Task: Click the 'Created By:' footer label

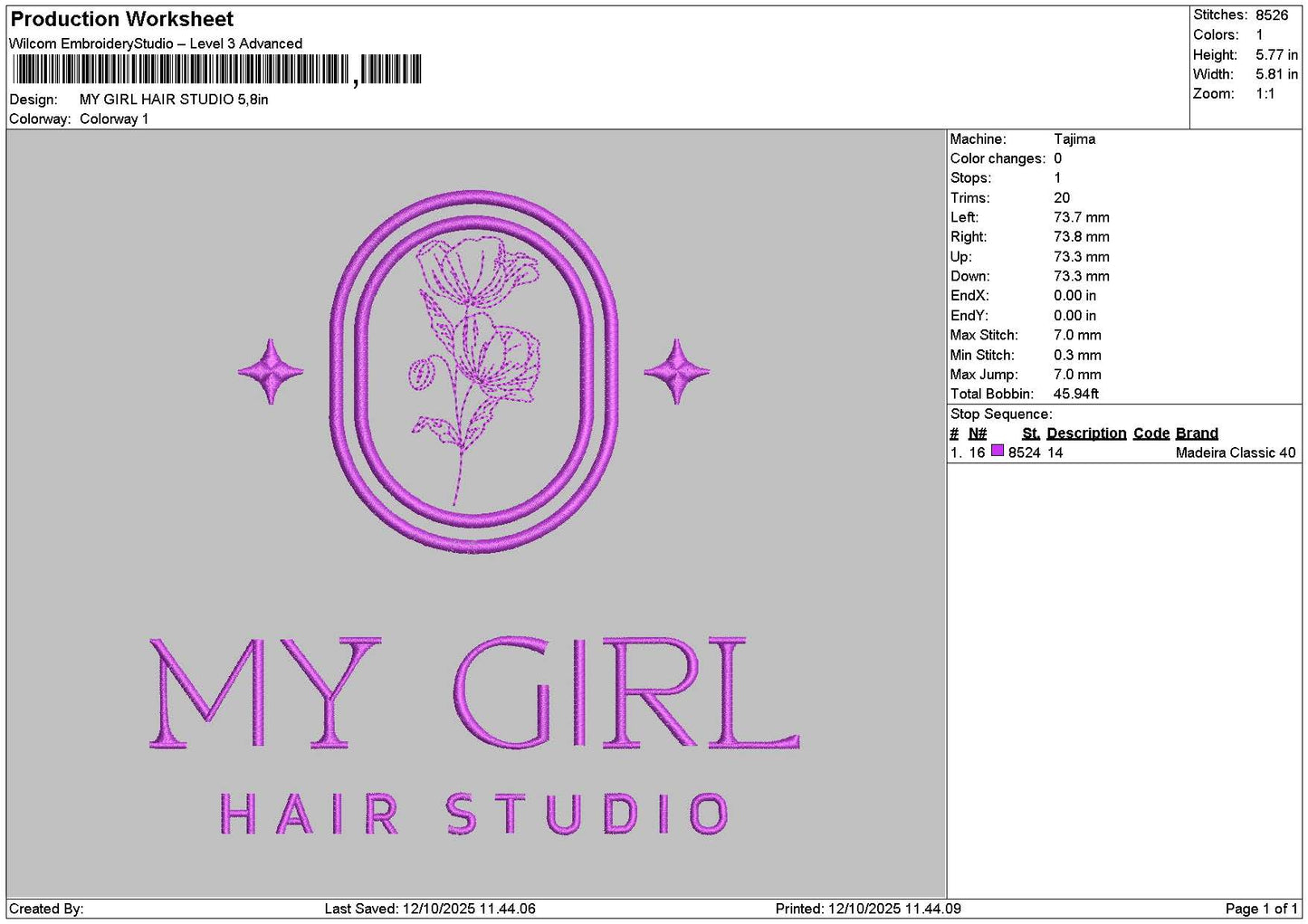Action: point(46,910)
